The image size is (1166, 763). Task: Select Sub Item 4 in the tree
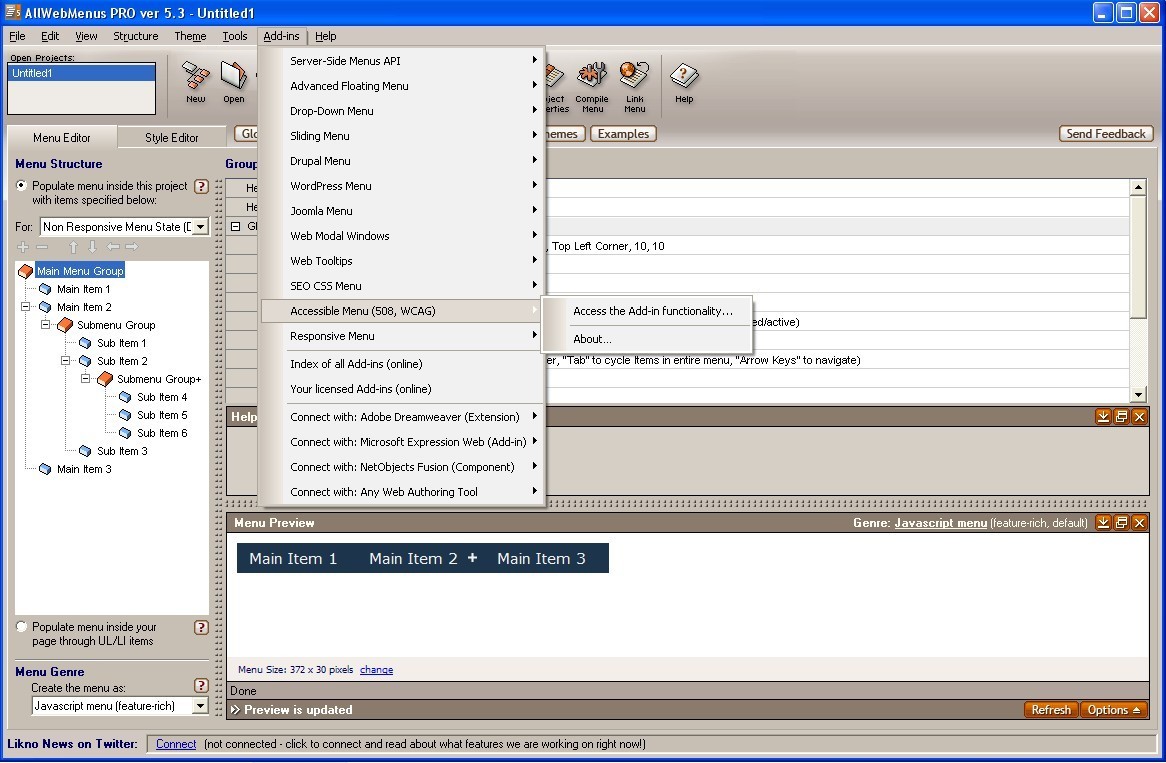[162, 397]
